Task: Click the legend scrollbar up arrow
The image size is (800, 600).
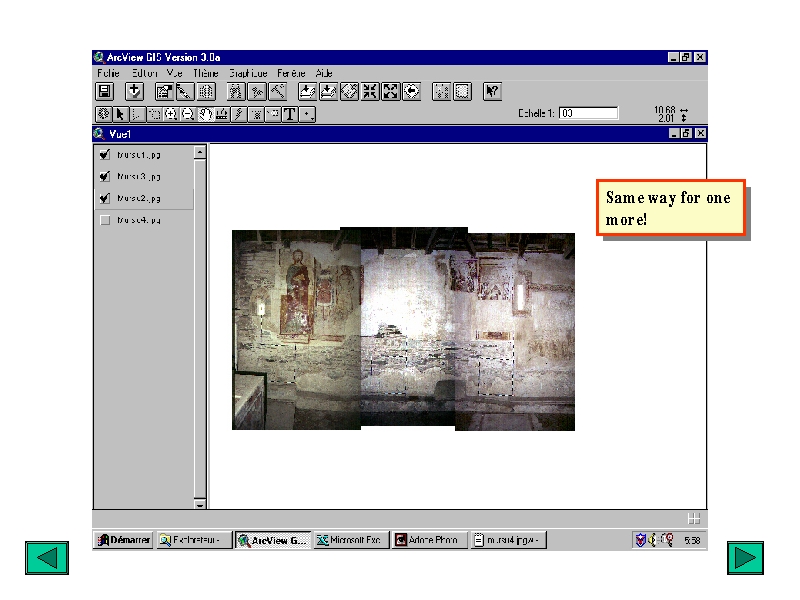Action: click(x=200, y=152)
